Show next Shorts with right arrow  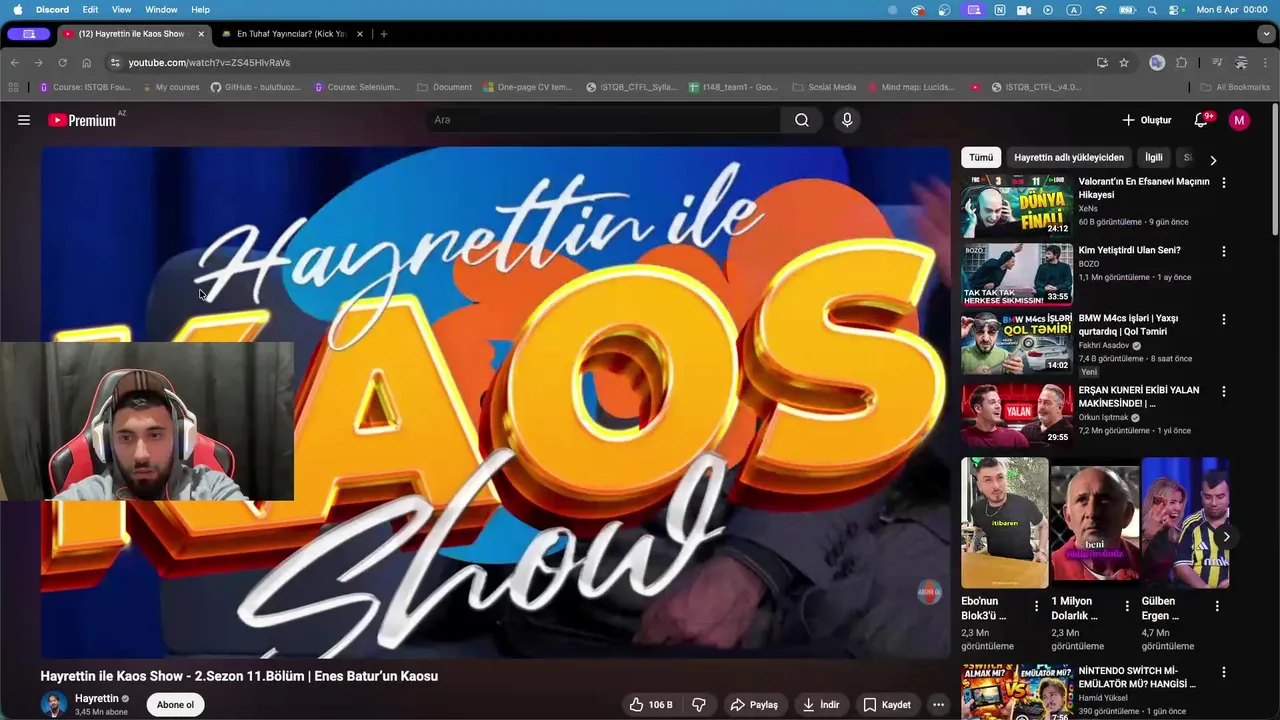(1226, 537)
